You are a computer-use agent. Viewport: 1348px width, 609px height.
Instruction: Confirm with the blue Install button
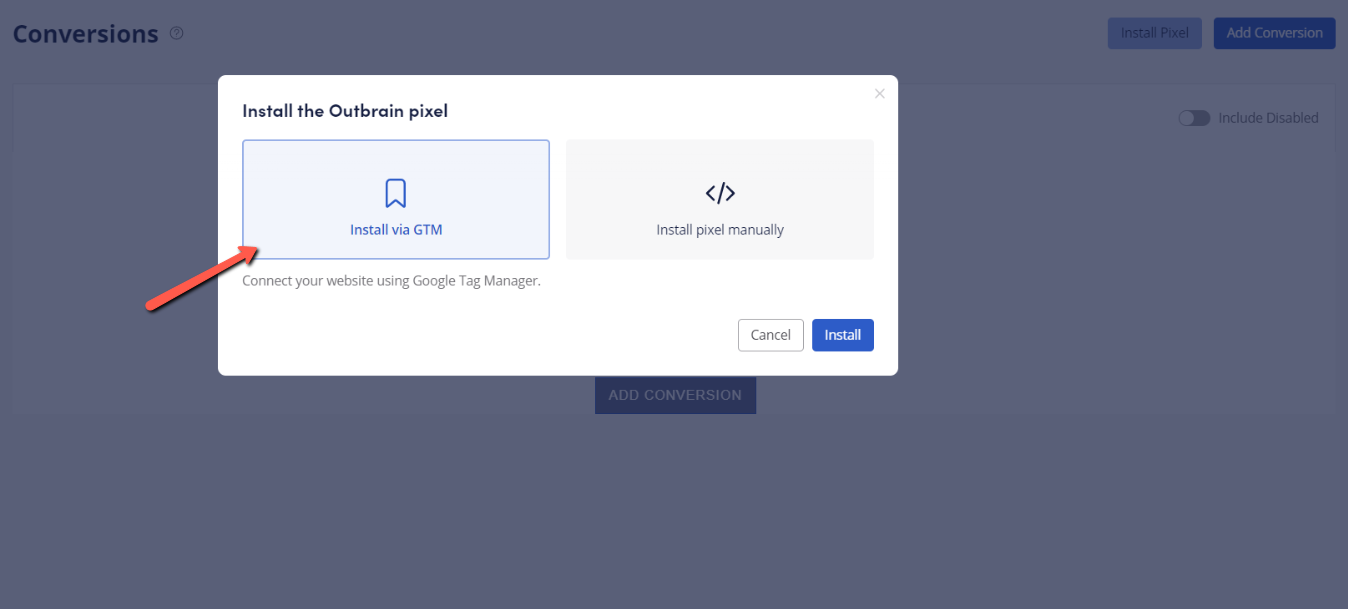(842, 335)
